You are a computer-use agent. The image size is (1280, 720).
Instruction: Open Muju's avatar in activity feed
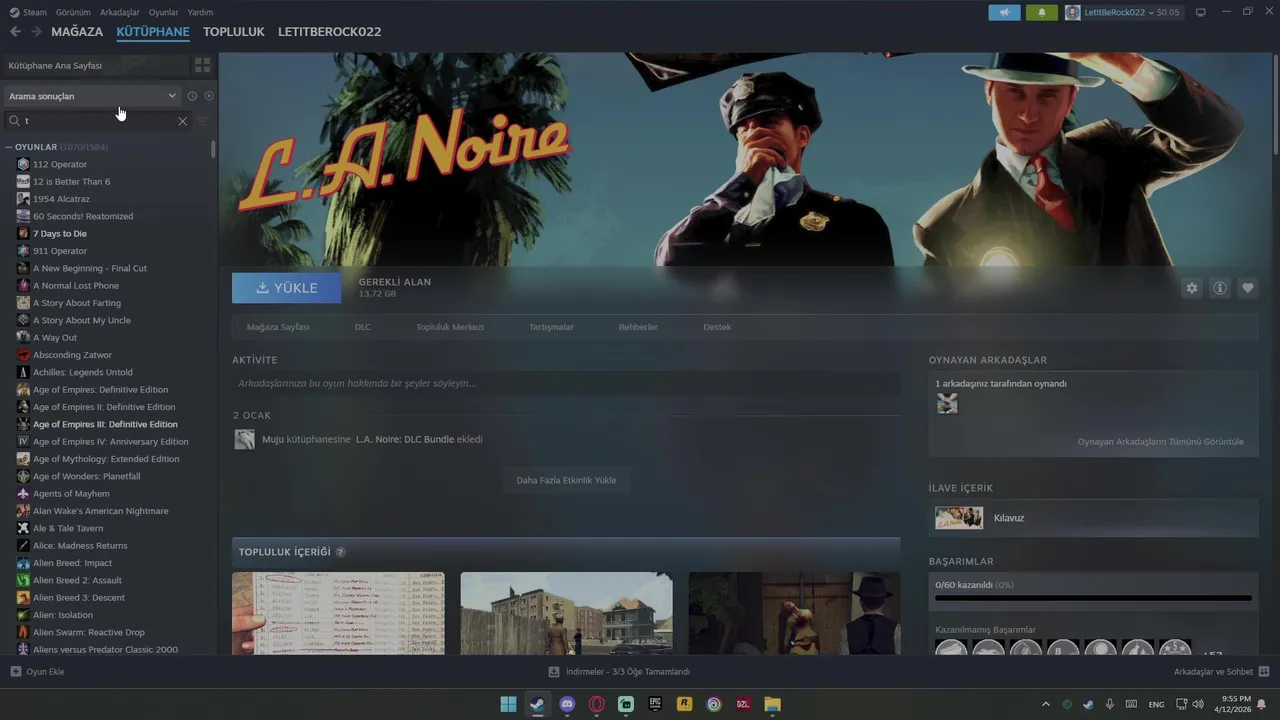click(x=244, y=439)
